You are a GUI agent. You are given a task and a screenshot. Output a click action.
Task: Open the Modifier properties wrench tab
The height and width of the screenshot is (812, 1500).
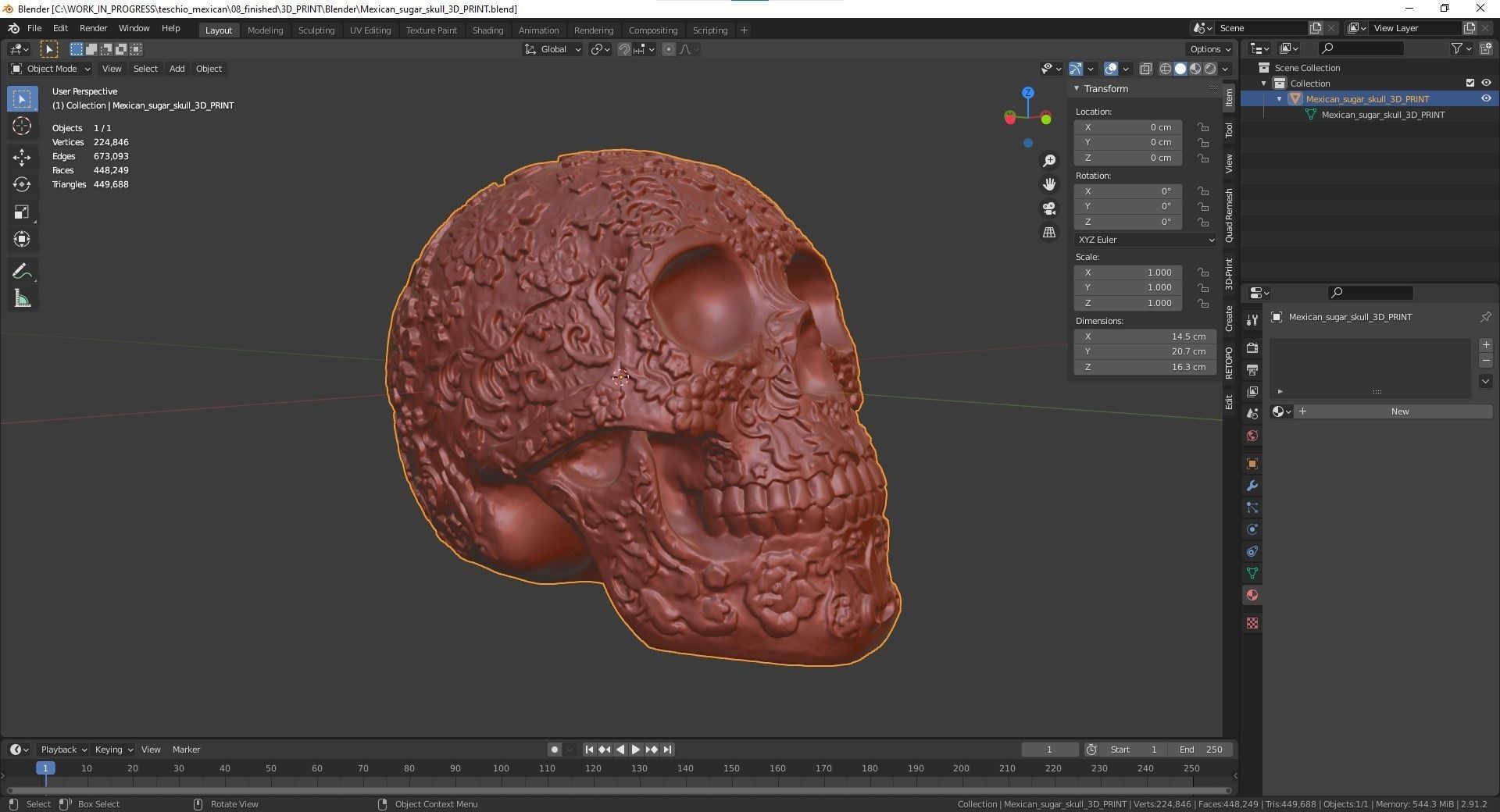pyautogui.click(x=1252, y=486)
